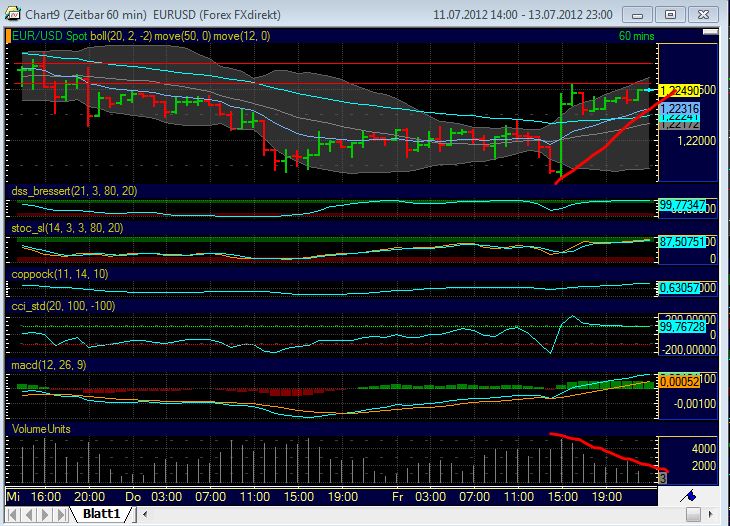Click the date range 11.07.2012 14:00 - 13.07.2012 23:00
The image size is (730, 526).
[x=523, y=14]
